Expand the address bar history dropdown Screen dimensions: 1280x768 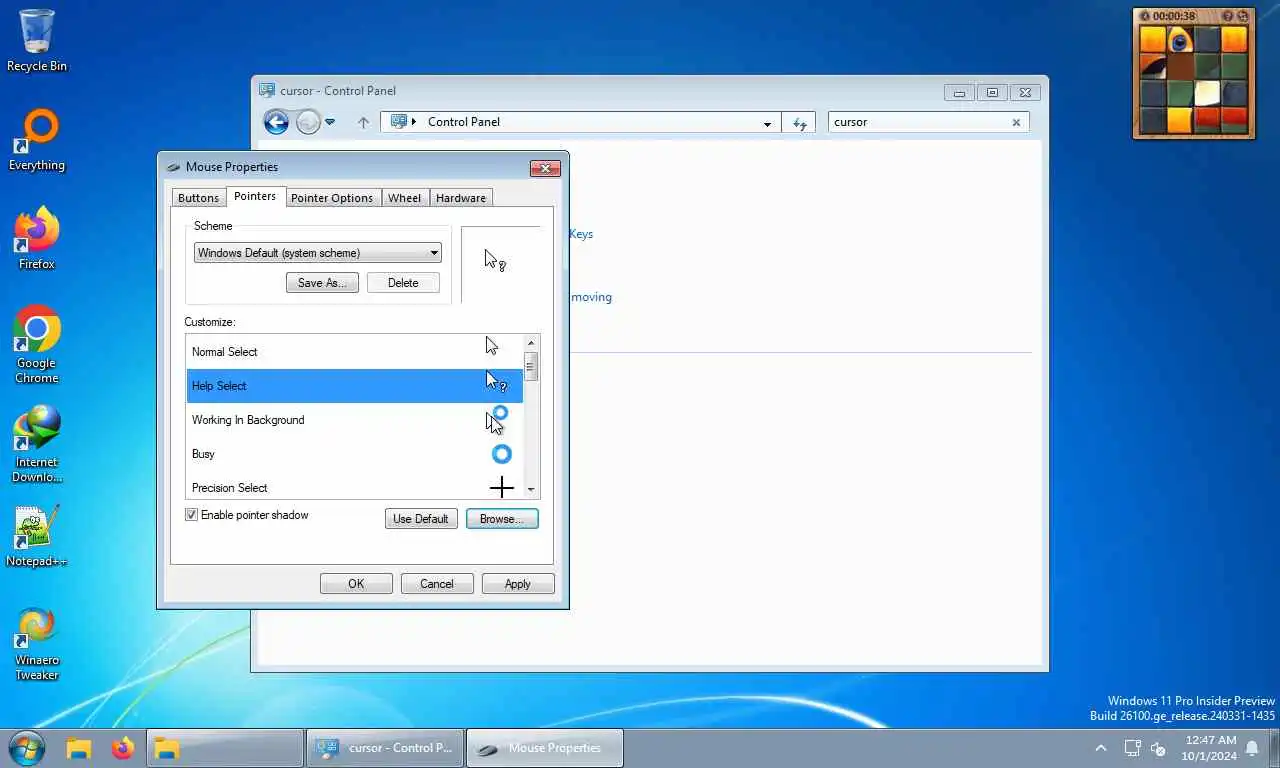tap(767, 123)
